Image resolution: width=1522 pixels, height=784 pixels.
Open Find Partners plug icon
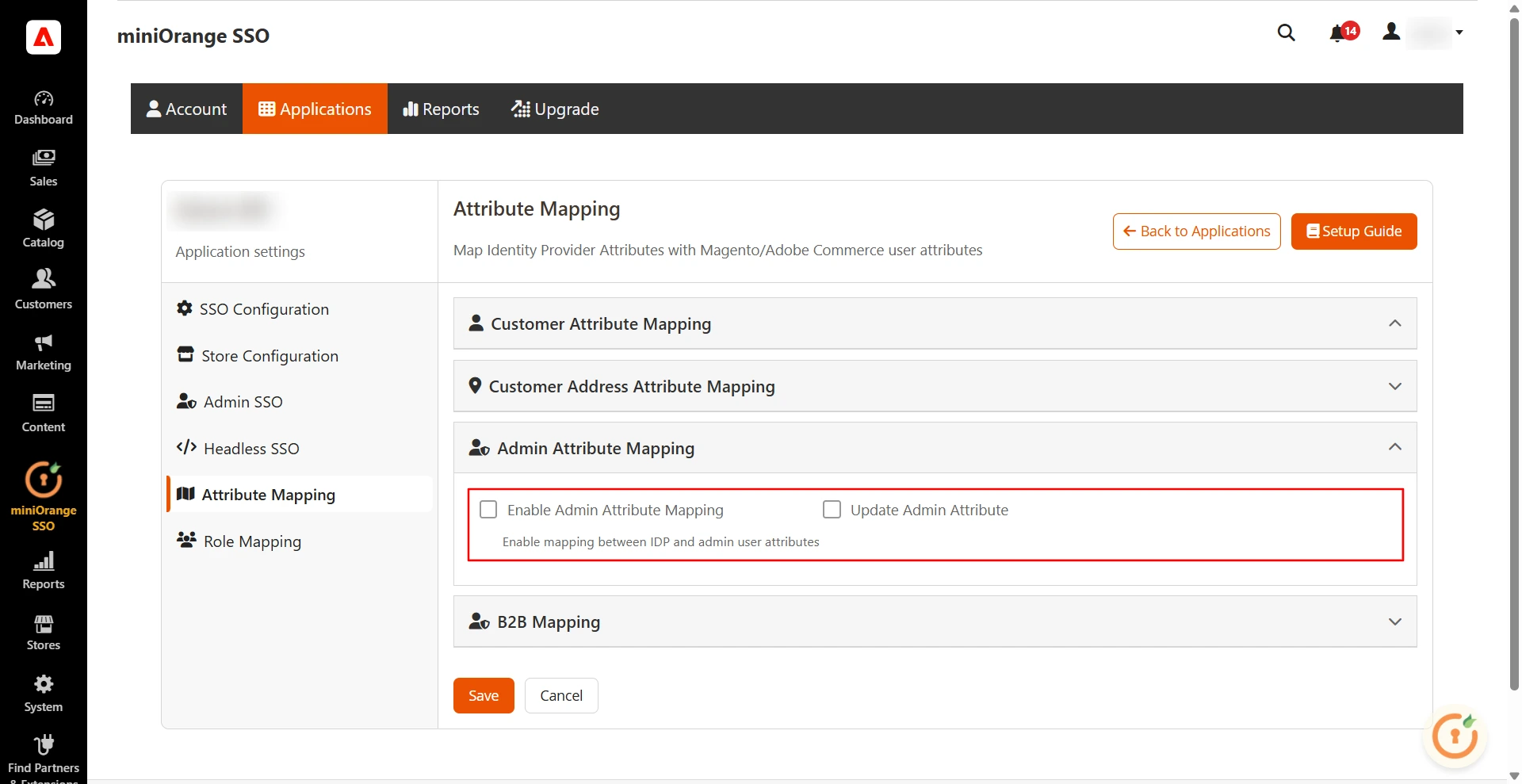coord(44,744)
